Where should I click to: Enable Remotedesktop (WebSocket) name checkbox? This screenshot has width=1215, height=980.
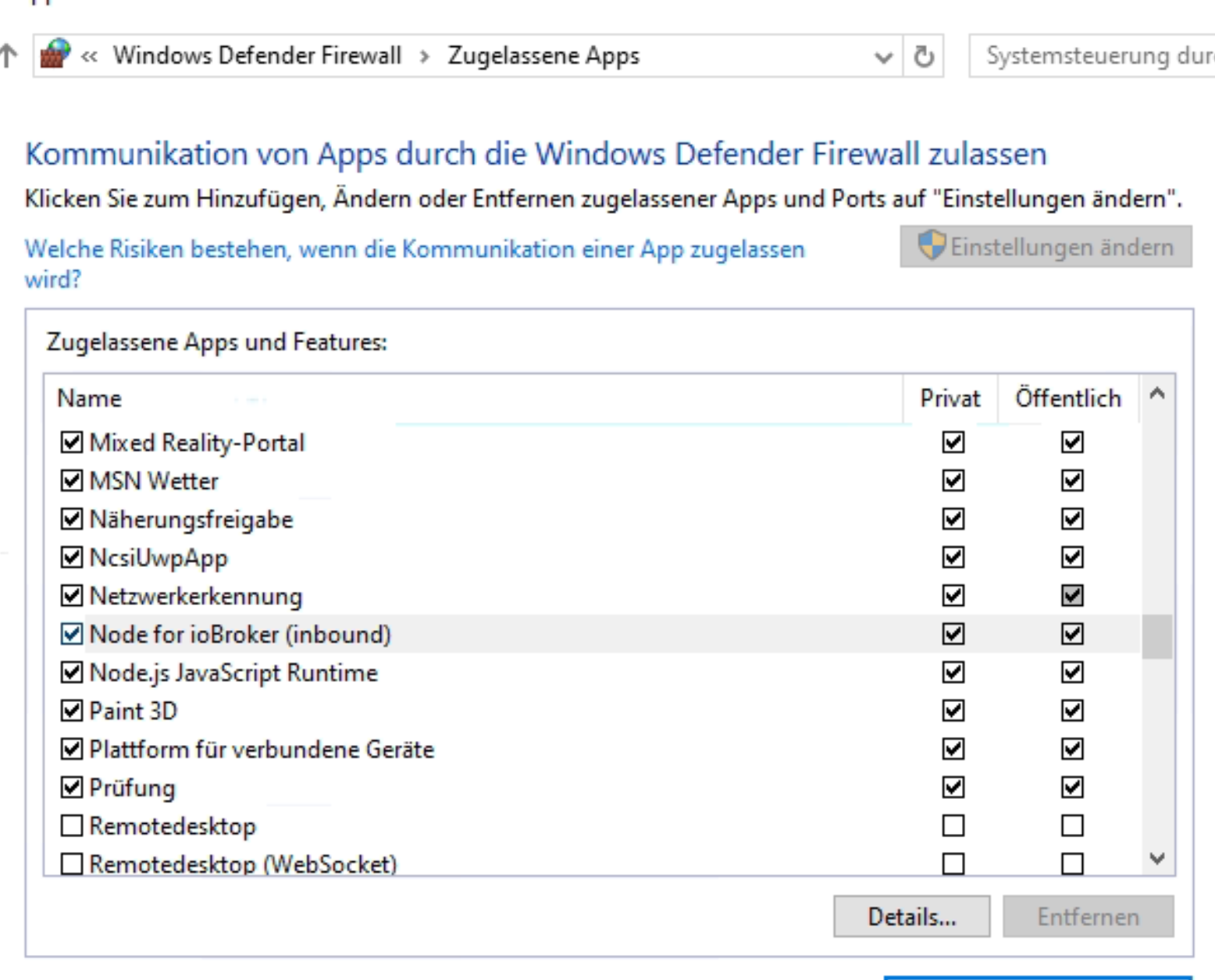coord(71,864)
